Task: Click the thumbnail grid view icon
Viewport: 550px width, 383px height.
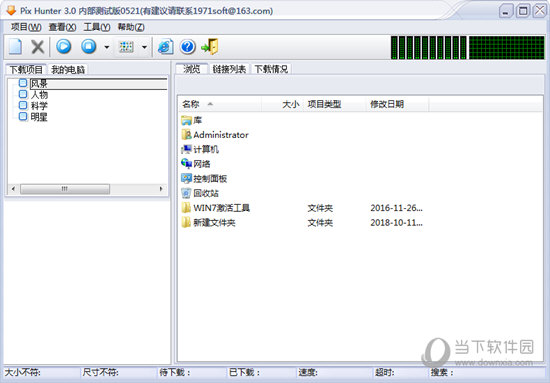Action: pos(126,47)
